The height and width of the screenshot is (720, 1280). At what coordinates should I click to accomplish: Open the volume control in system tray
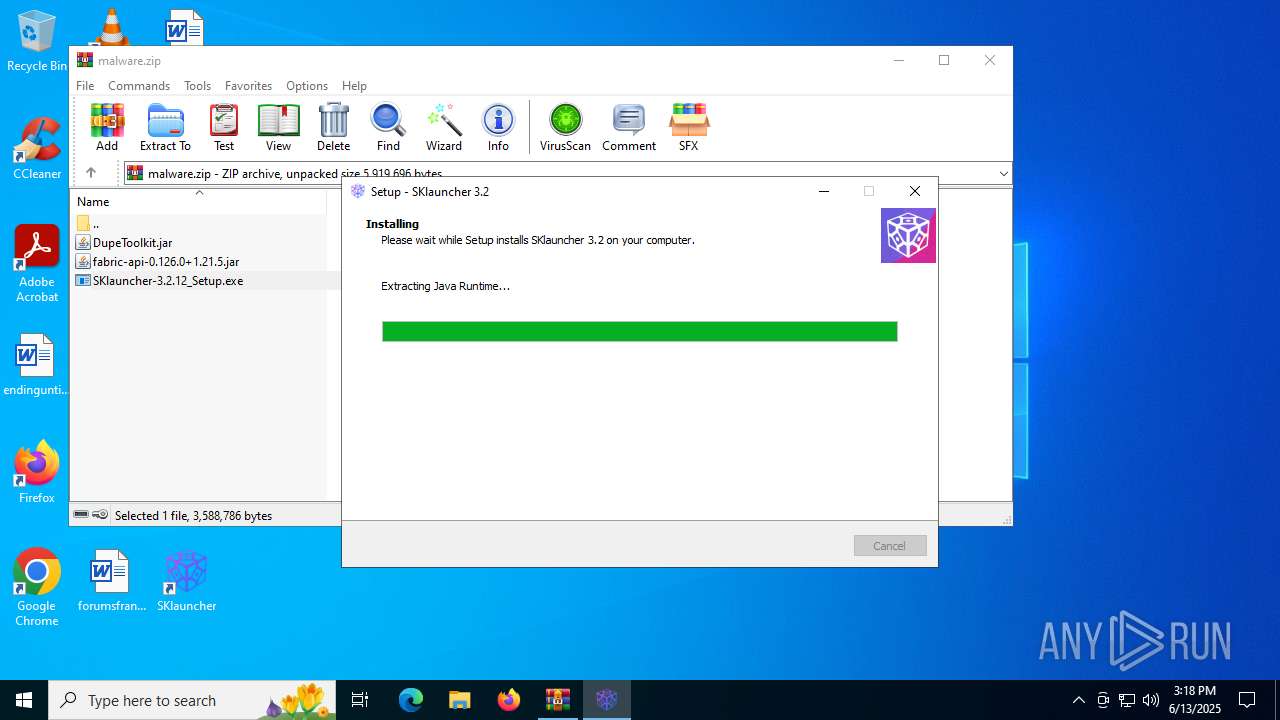point(1151,700)
